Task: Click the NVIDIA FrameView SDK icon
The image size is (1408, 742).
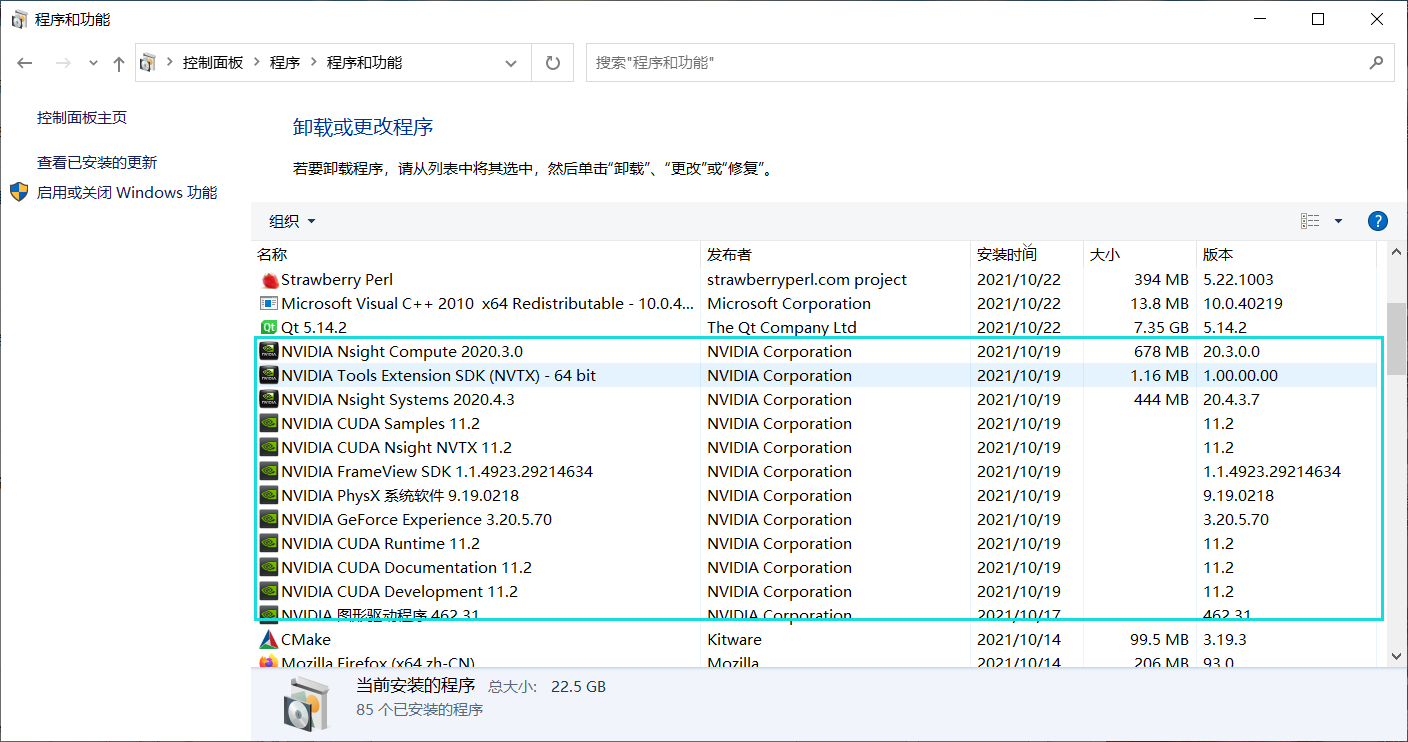Action: pyautogui.click(x=269, y=472)
